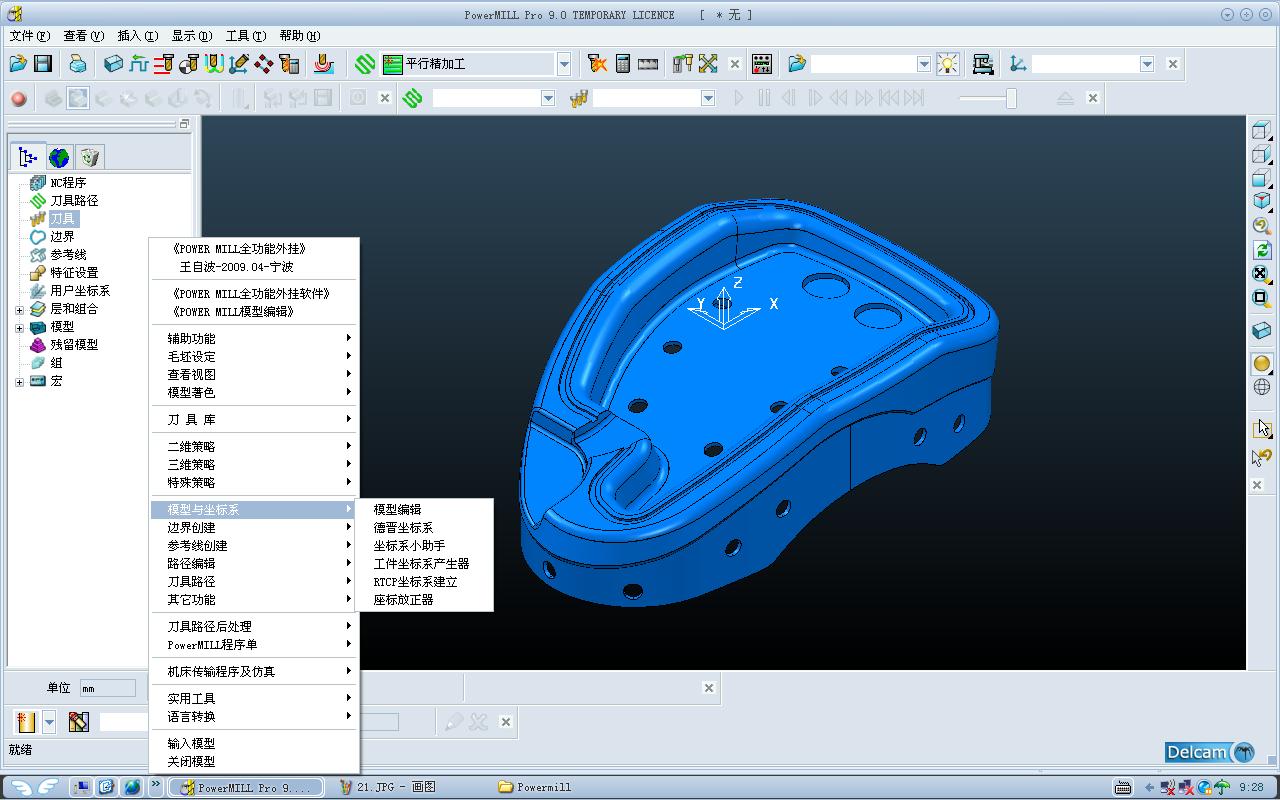Click the red record button in ViewMill toolbar
This screenshot has height=800, width=1280.
(x=18, y=98)
